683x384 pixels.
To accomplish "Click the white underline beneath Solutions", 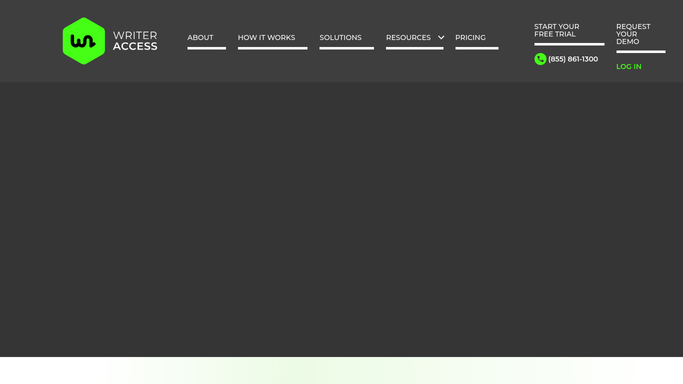I will (347, 48).
